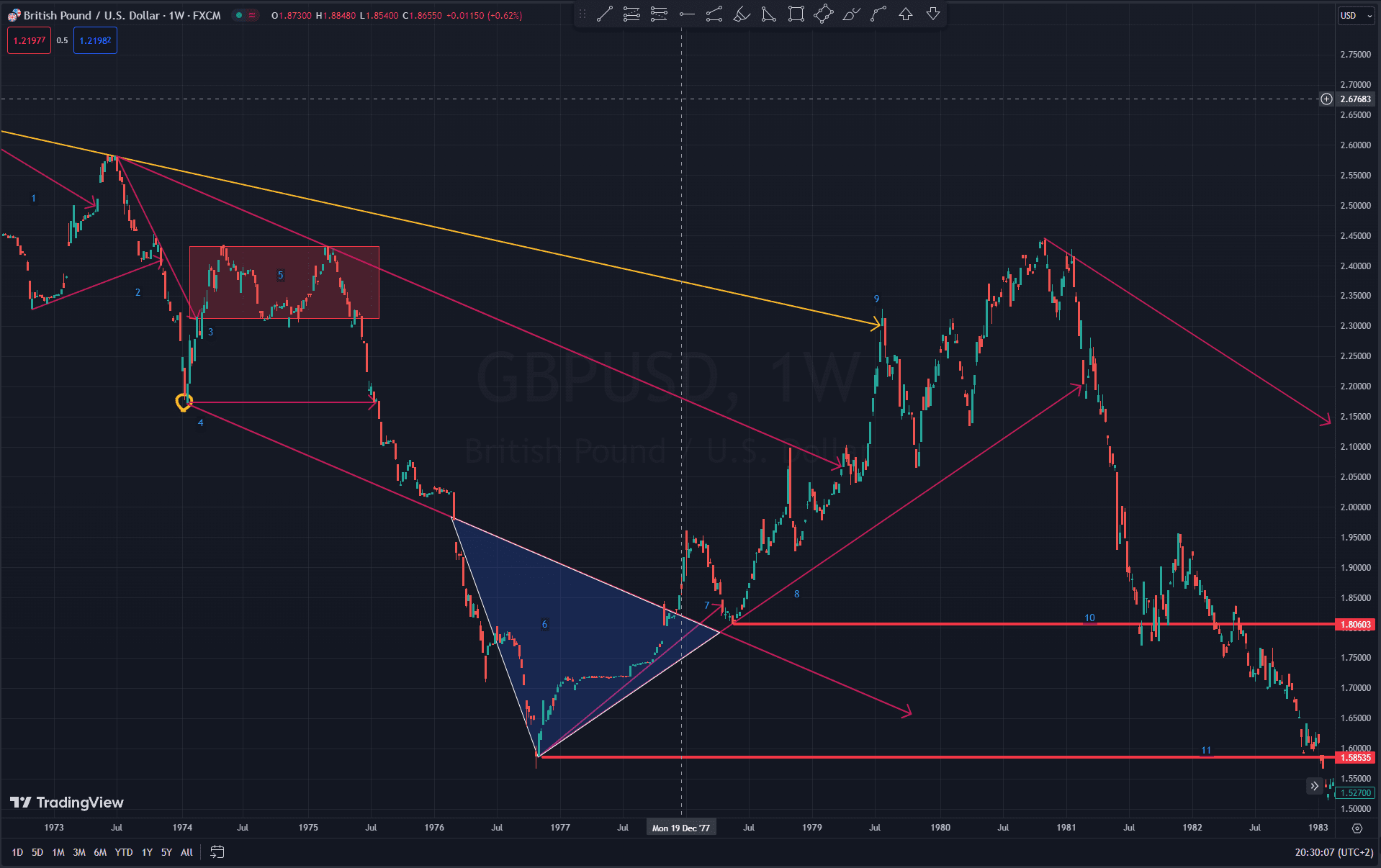The image size is (1381, 868).
Task: Click the change value +0.01150 (+0.62%)
Action: (484, 15)
